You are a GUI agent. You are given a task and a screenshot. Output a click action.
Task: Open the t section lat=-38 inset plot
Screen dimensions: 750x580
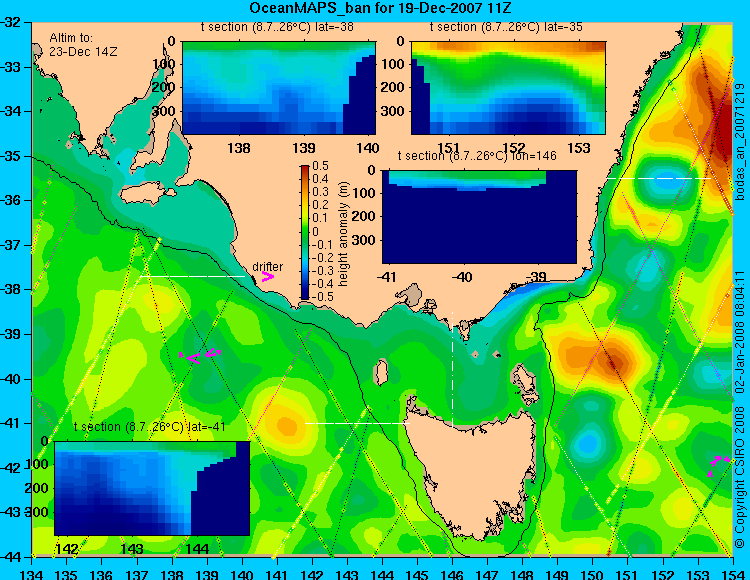tap(279, 88)
